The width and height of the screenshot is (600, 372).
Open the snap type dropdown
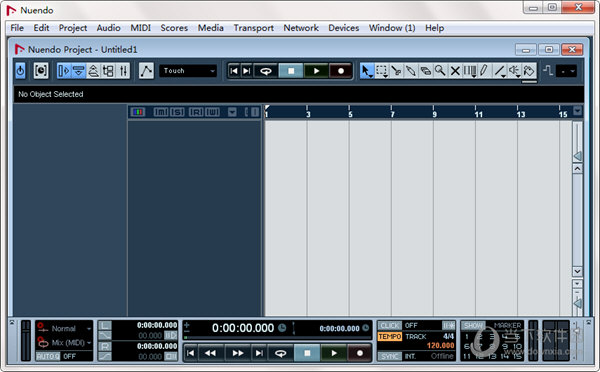coord(566,71)
